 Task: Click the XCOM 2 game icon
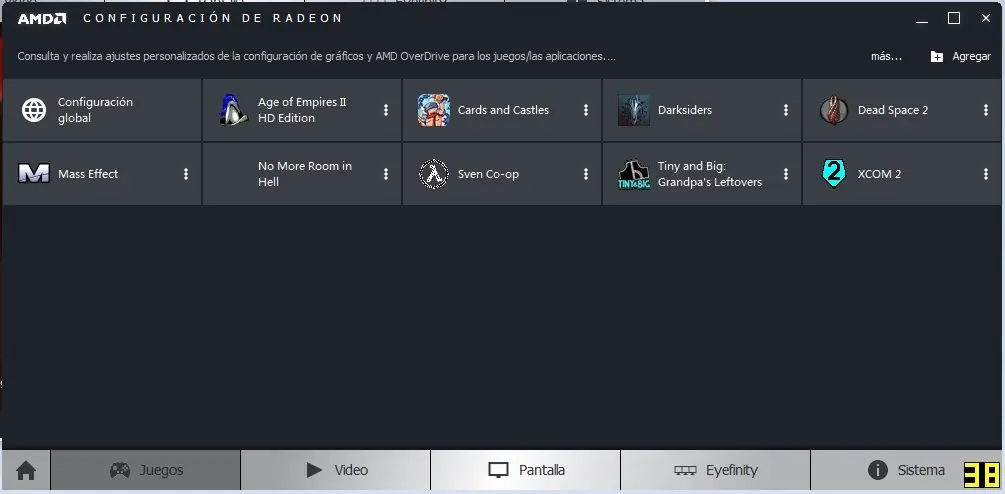[x=834, y=174]
